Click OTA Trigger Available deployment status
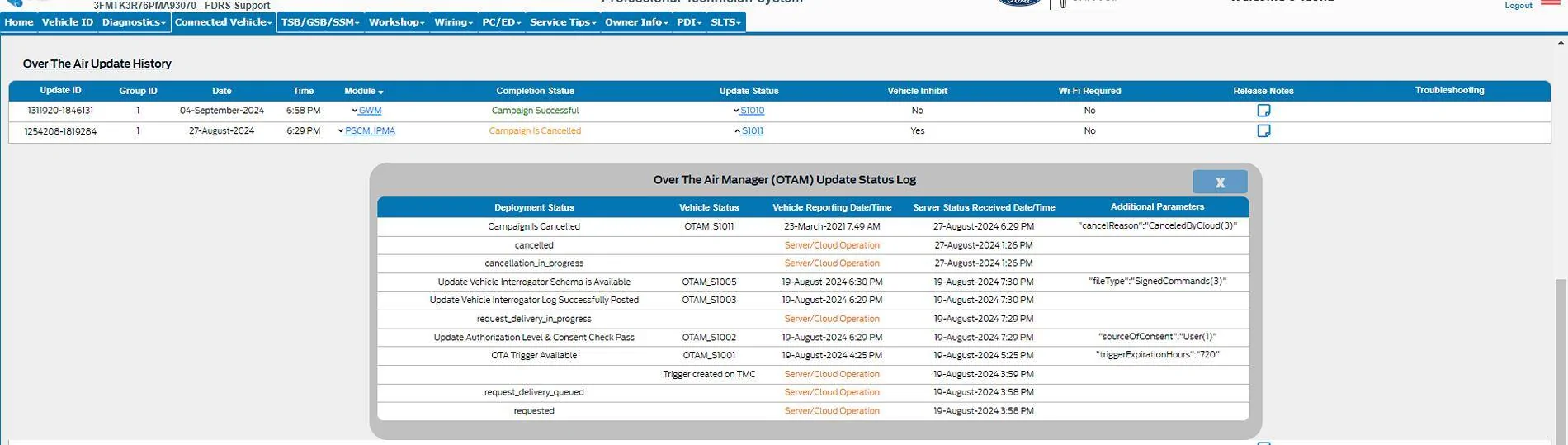 coord(534,355)
